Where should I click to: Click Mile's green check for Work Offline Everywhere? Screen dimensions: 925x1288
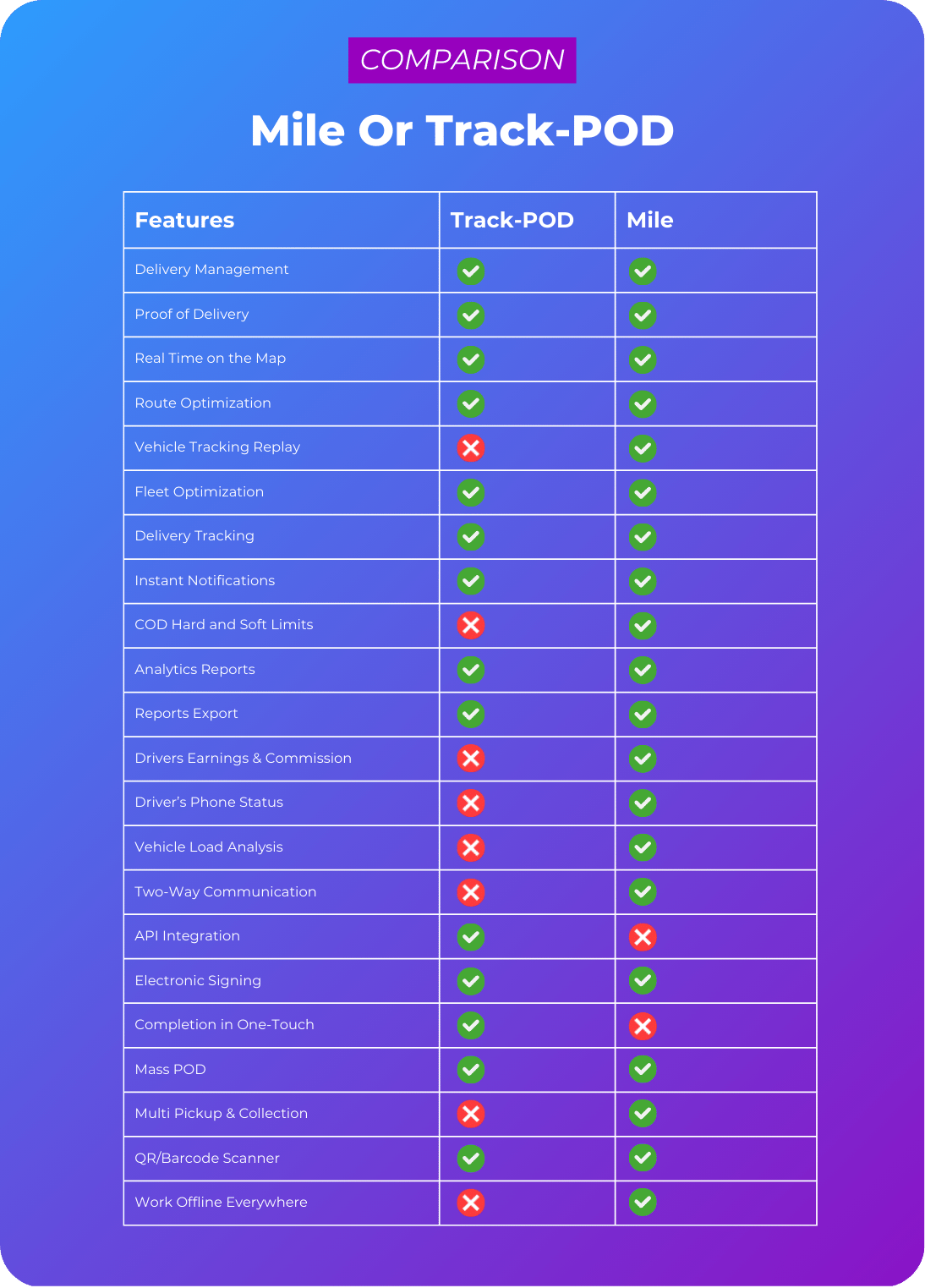click(643, 1202)
